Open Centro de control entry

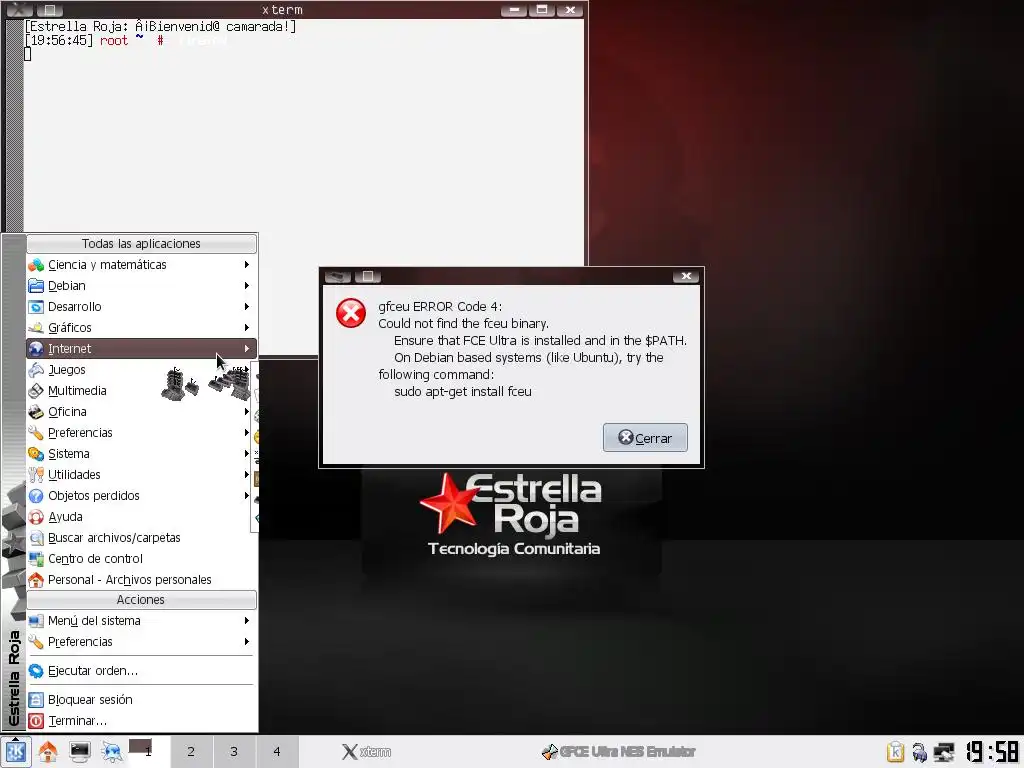tap(141, 559)
